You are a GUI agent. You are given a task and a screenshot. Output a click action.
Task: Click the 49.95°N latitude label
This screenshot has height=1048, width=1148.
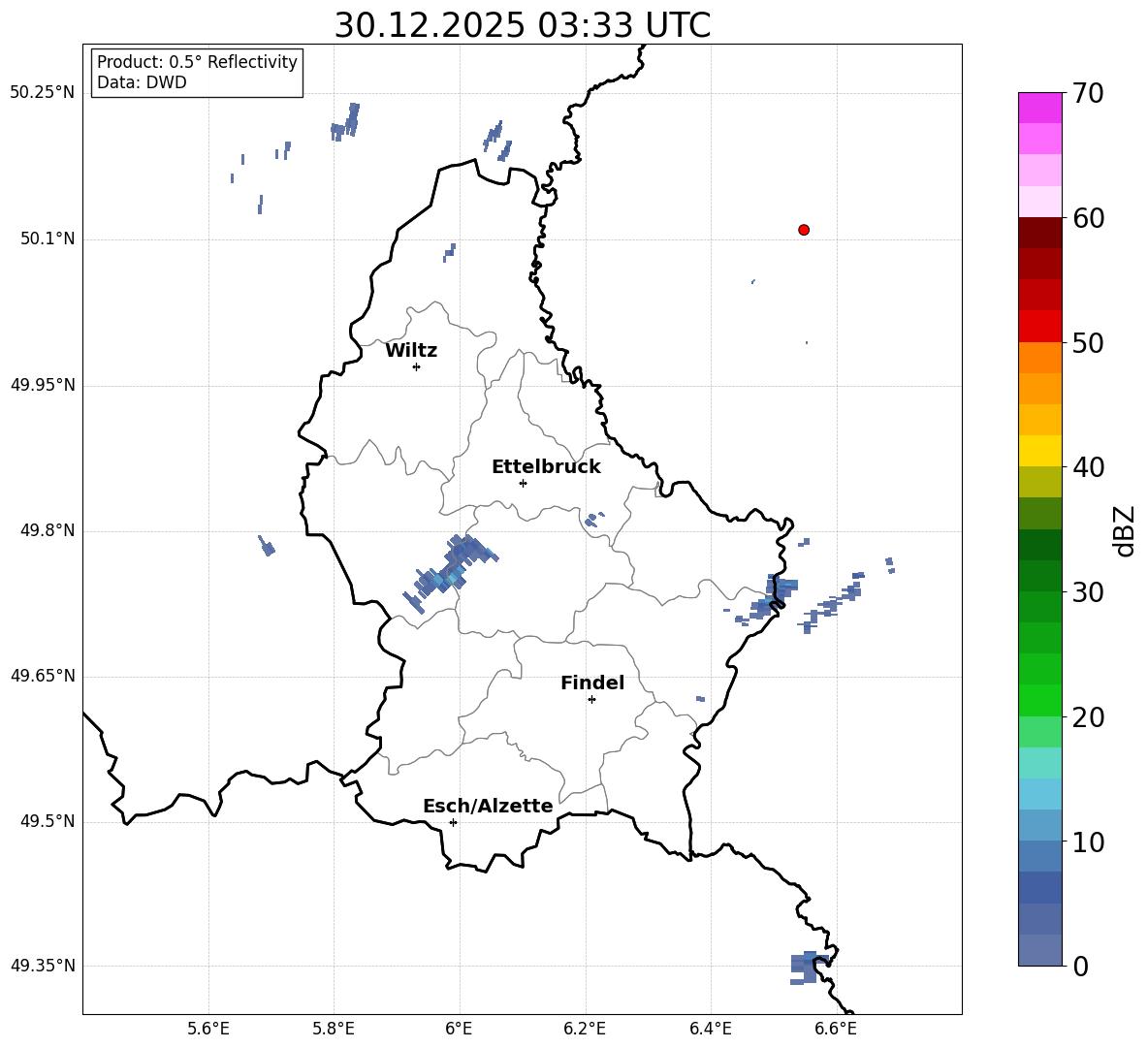click(x=43, y=385)
